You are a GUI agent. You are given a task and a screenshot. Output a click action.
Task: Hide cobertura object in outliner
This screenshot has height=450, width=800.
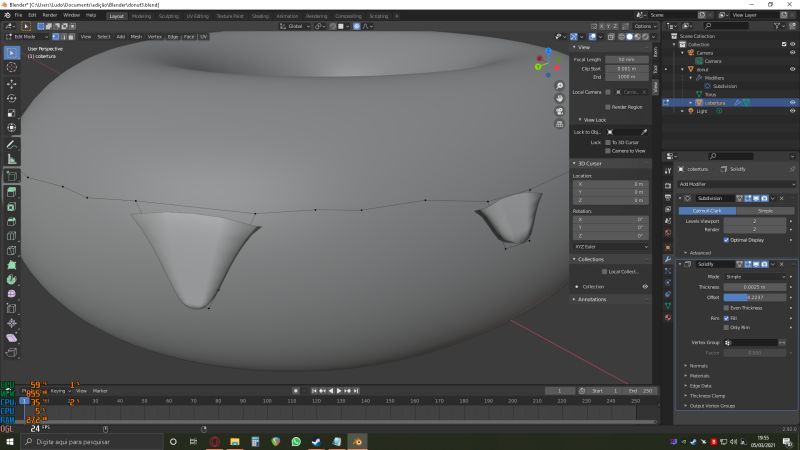792,103
